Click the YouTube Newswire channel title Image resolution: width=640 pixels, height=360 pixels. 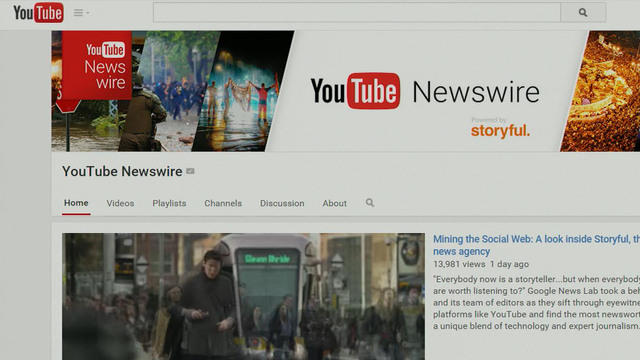pos(122,171)
